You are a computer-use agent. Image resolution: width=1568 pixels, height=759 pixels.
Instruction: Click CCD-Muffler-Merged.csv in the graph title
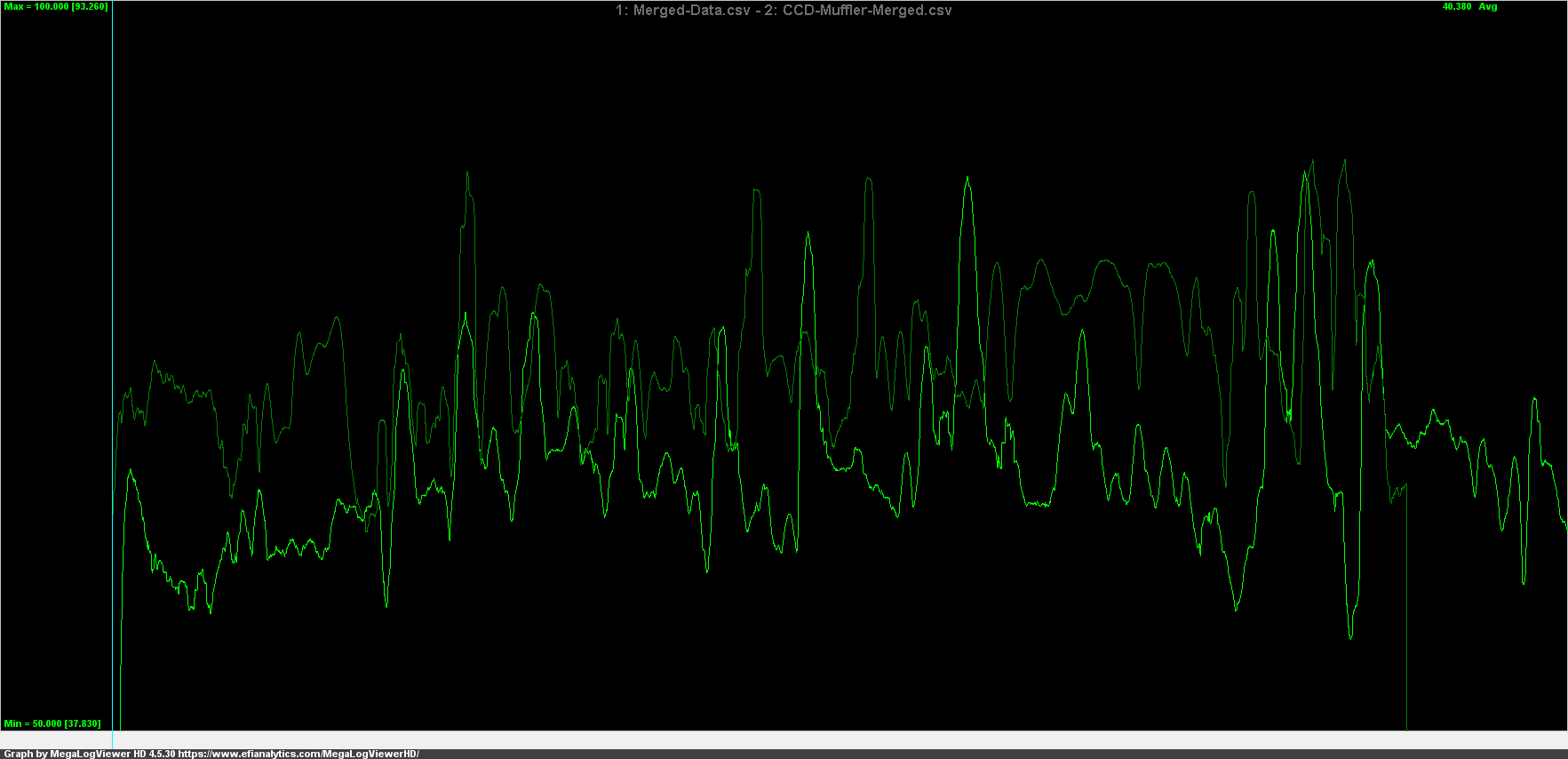click(x=866, y=11)
